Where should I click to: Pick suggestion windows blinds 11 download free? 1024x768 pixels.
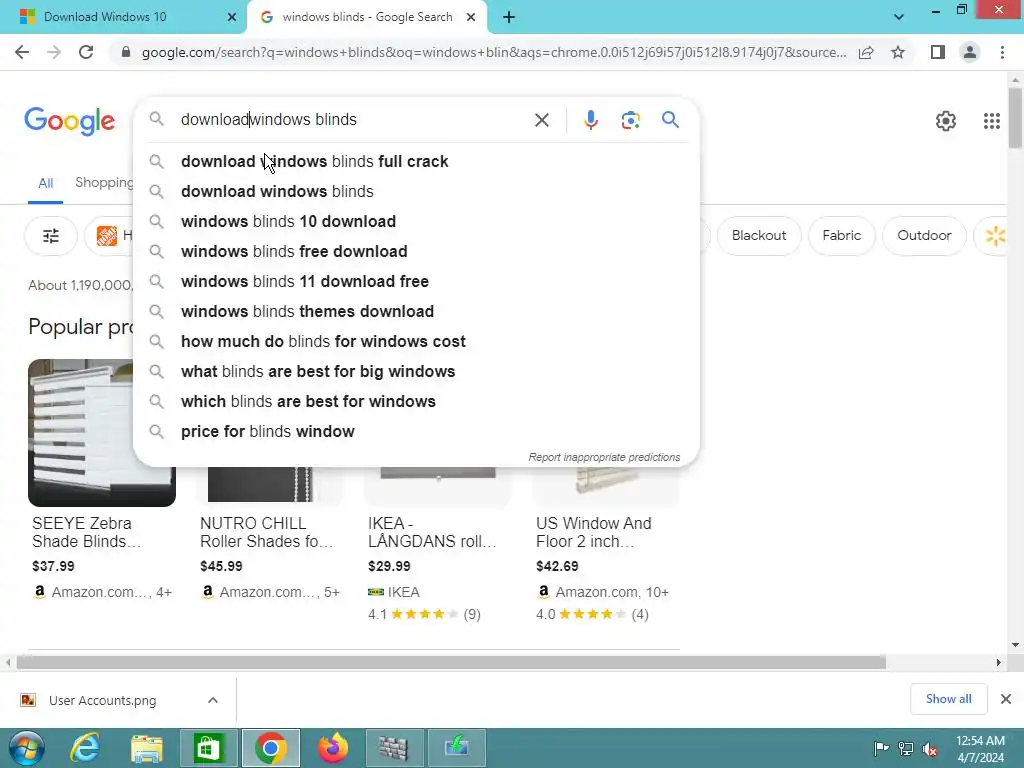point(416,281)
